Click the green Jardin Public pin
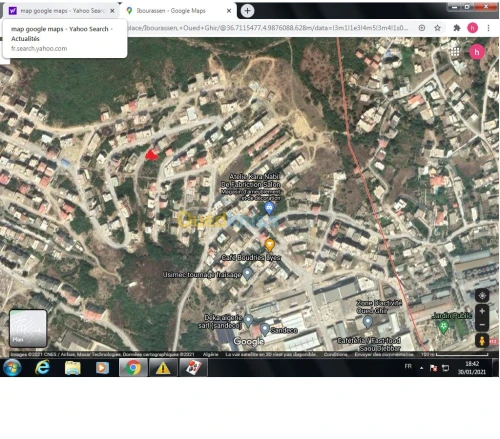Image resolution: width=500 pixels, height=439 pixels. point(443,327)
